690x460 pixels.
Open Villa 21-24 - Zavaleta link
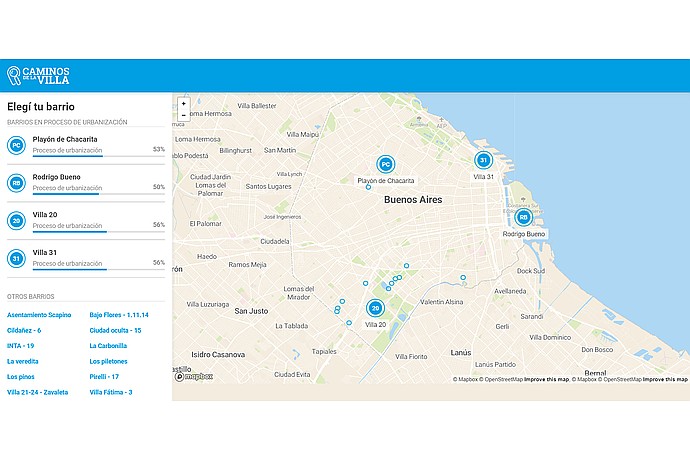(38, 392)
